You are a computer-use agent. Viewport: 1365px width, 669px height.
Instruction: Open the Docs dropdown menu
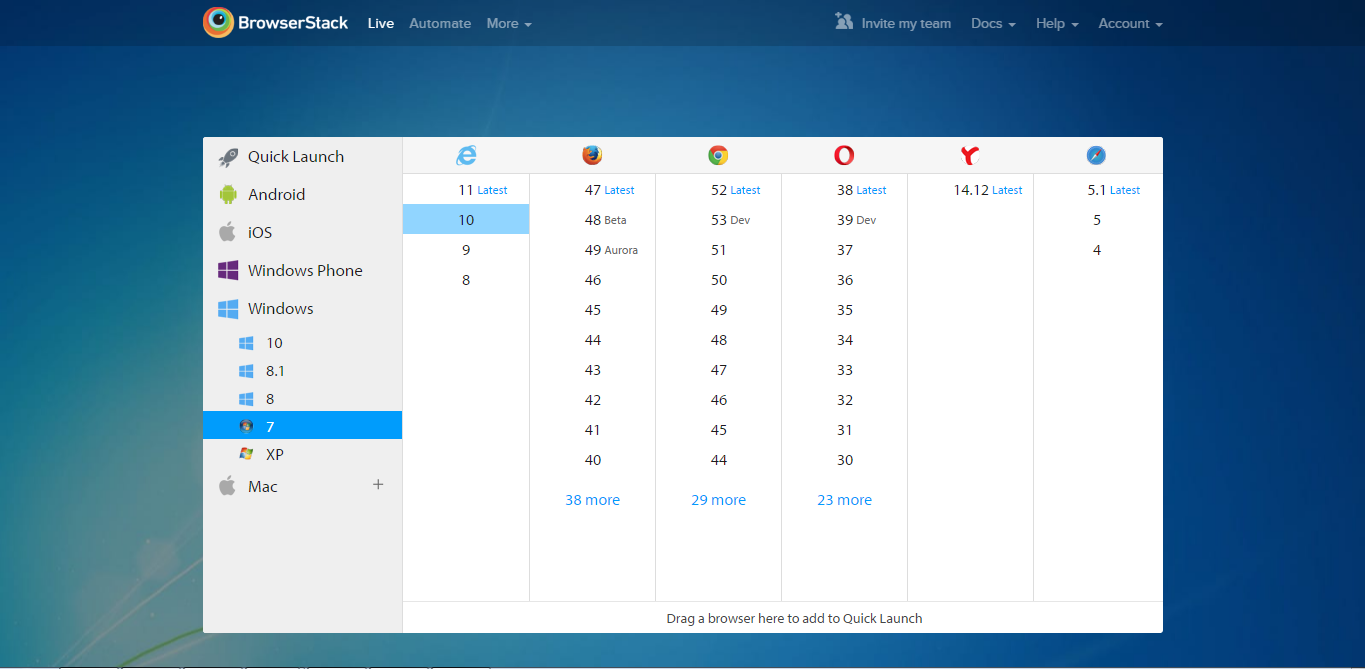coord(993,23)
